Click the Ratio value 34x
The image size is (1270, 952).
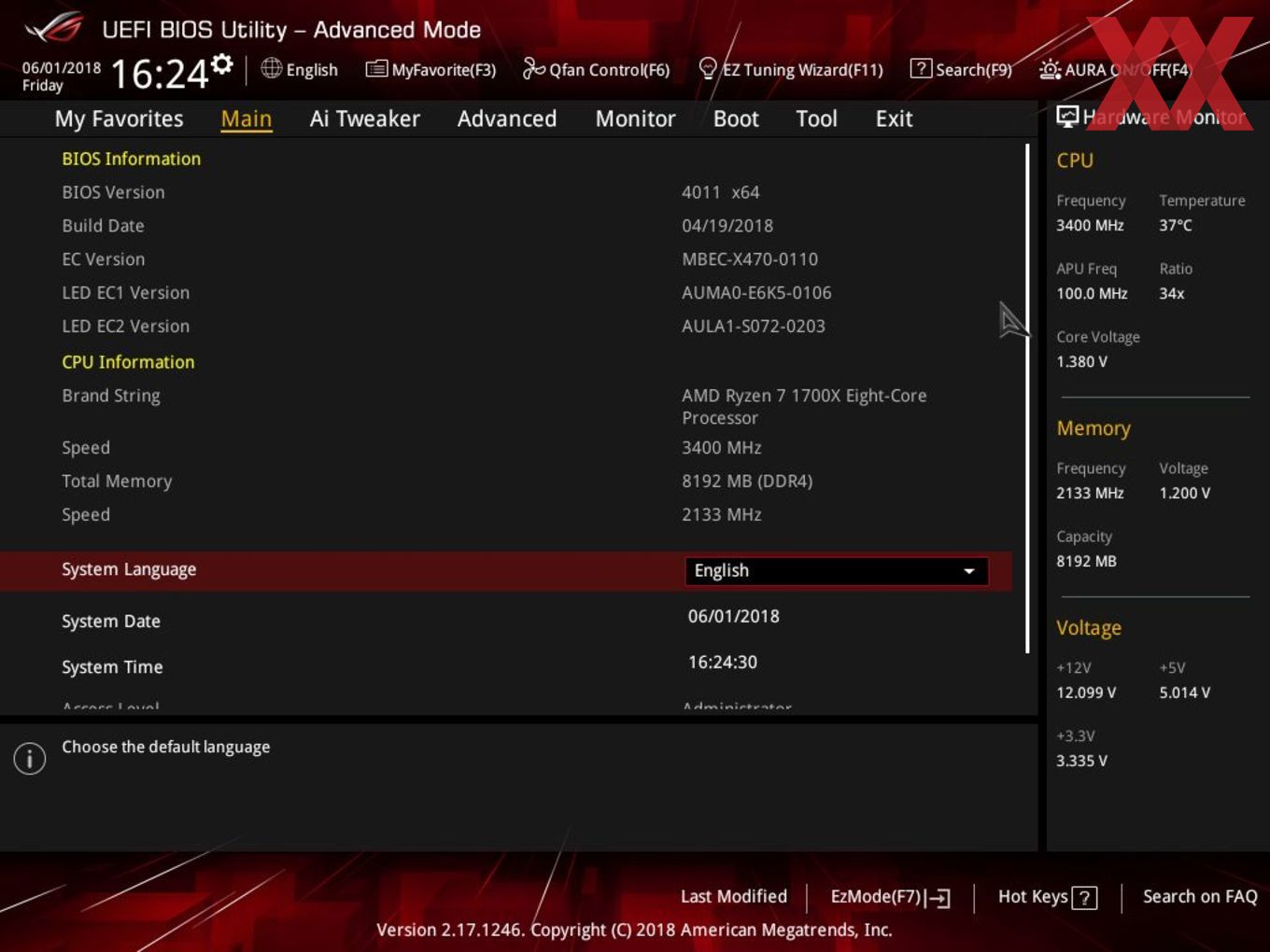[1172, 293]
